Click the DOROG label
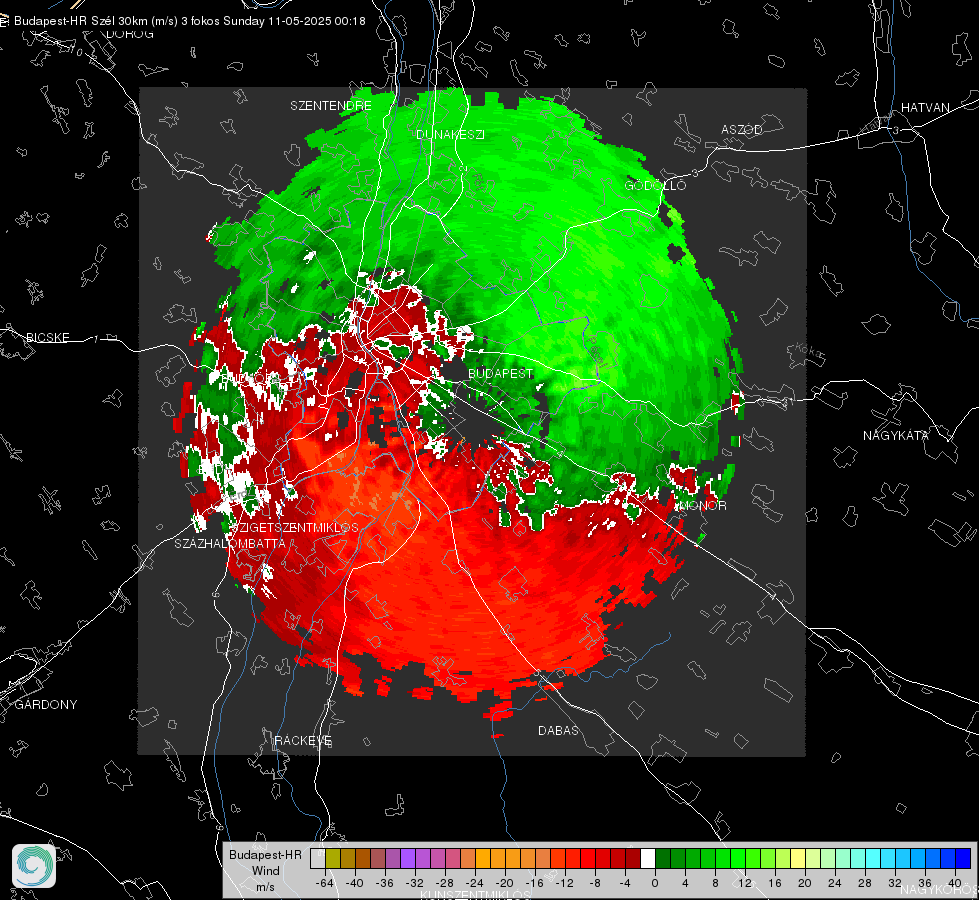 coord(130,34)
